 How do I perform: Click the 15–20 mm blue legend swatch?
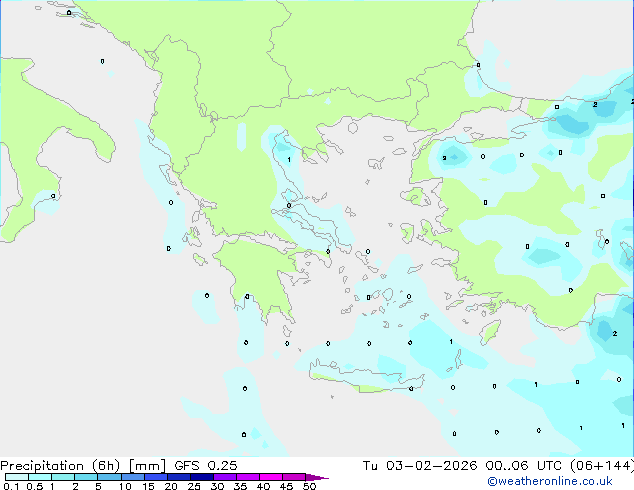pos(155,477)
